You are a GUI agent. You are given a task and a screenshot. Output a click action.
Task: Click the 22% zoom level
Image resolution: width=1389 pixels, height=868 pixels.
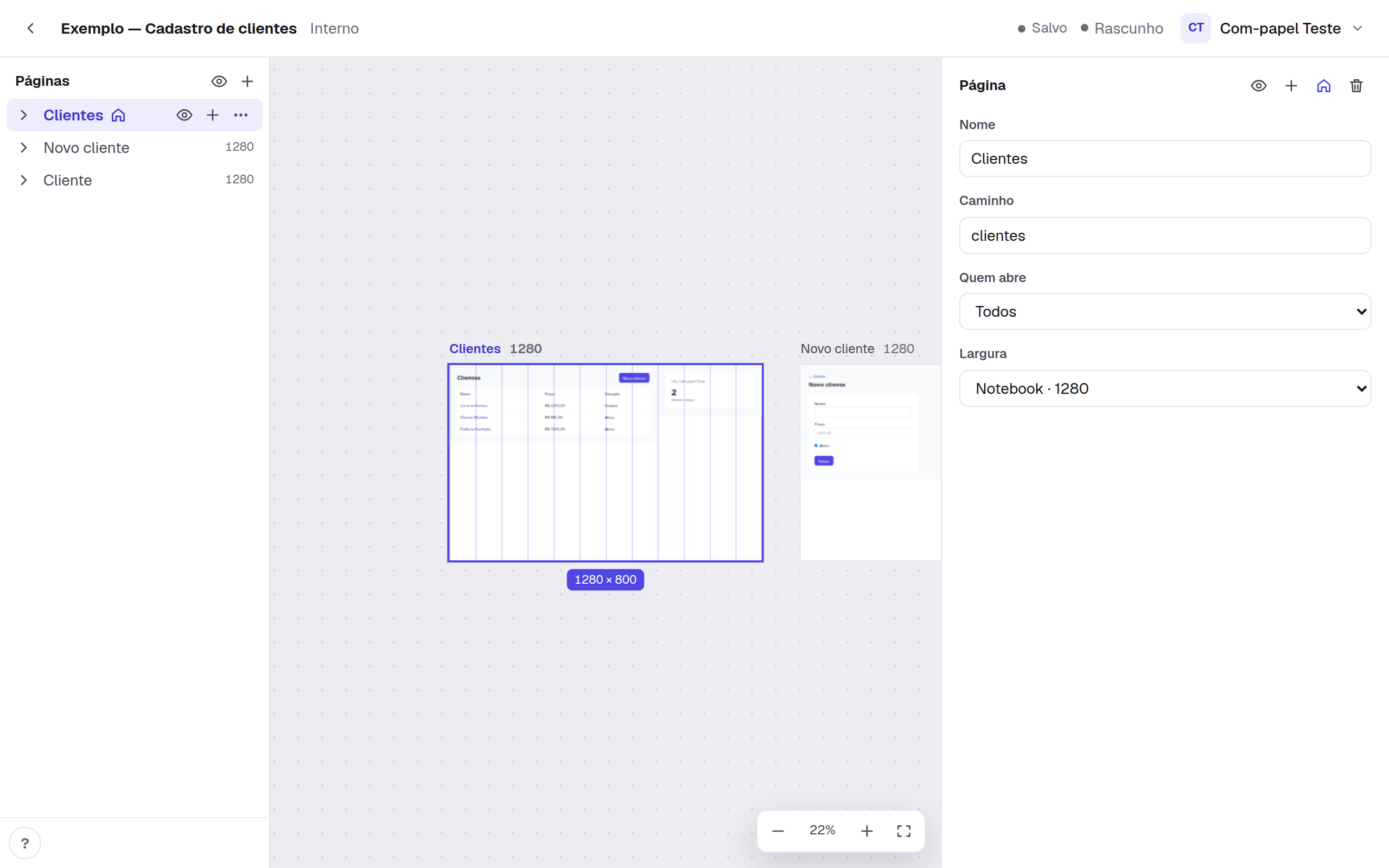[823, 830]
